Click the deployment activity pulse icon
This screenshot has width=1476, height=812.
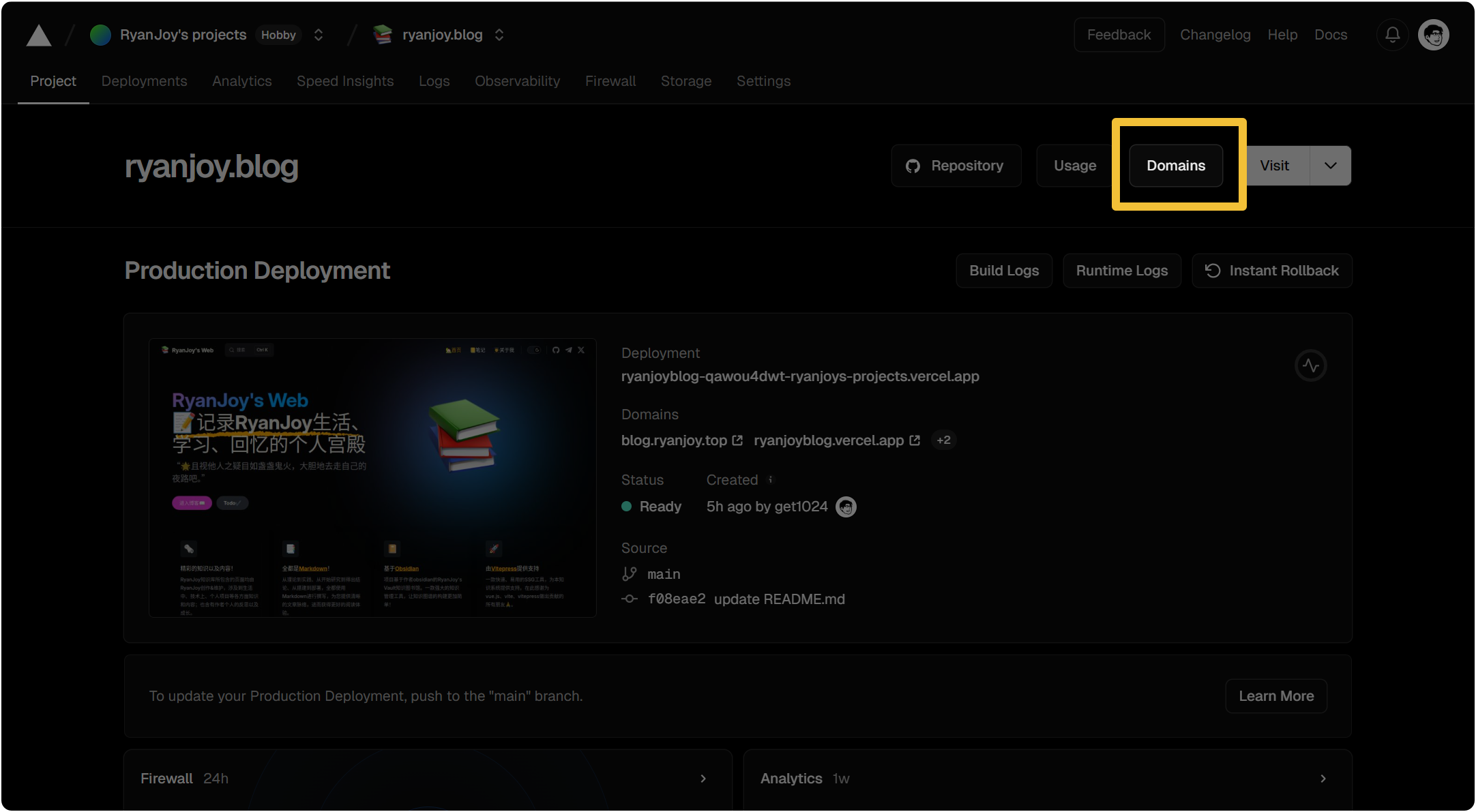click(x=1310, y=366)
